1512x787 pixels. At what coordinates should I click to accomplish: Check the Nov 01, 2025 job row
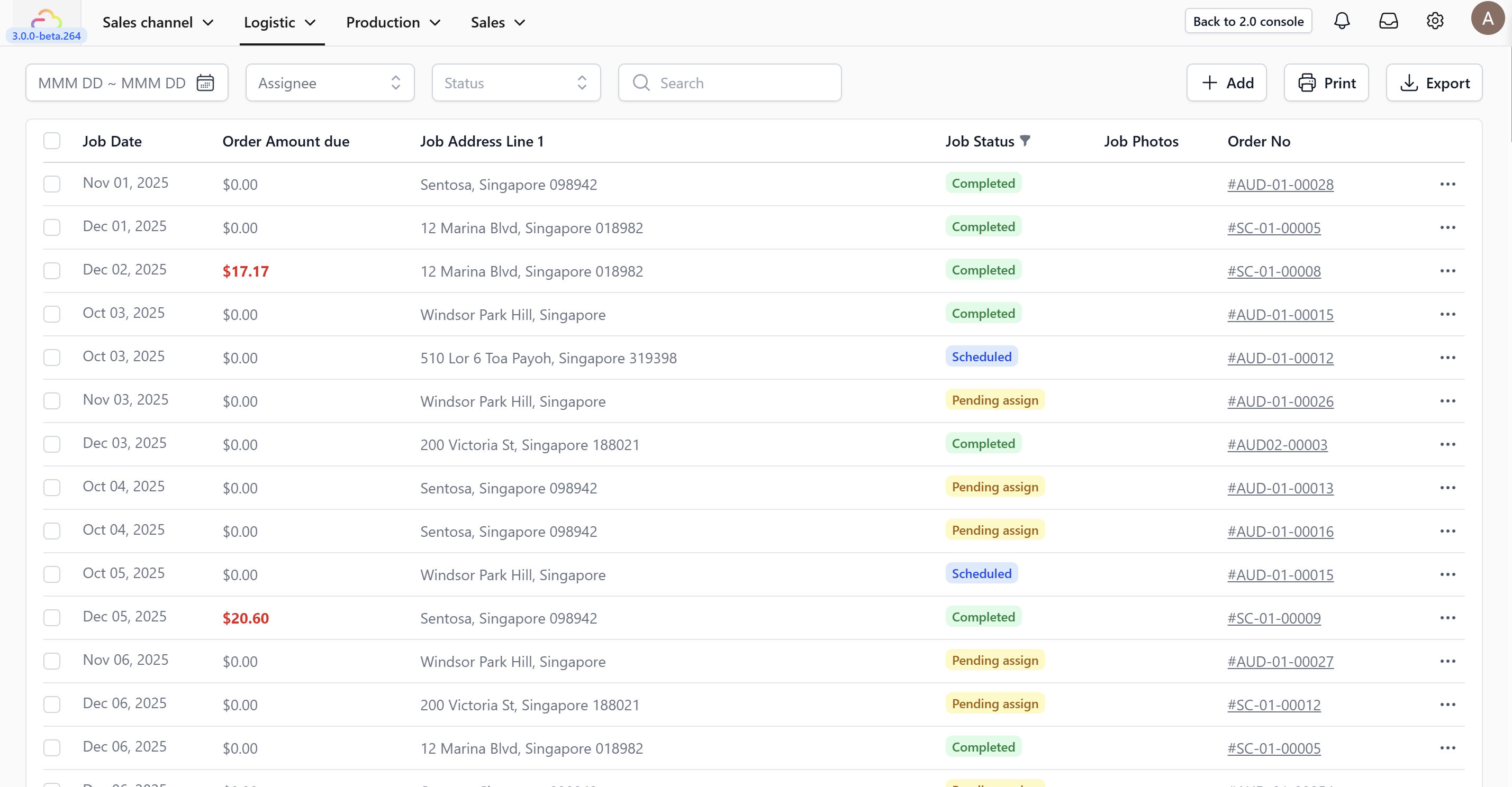(x=52, y=184)
